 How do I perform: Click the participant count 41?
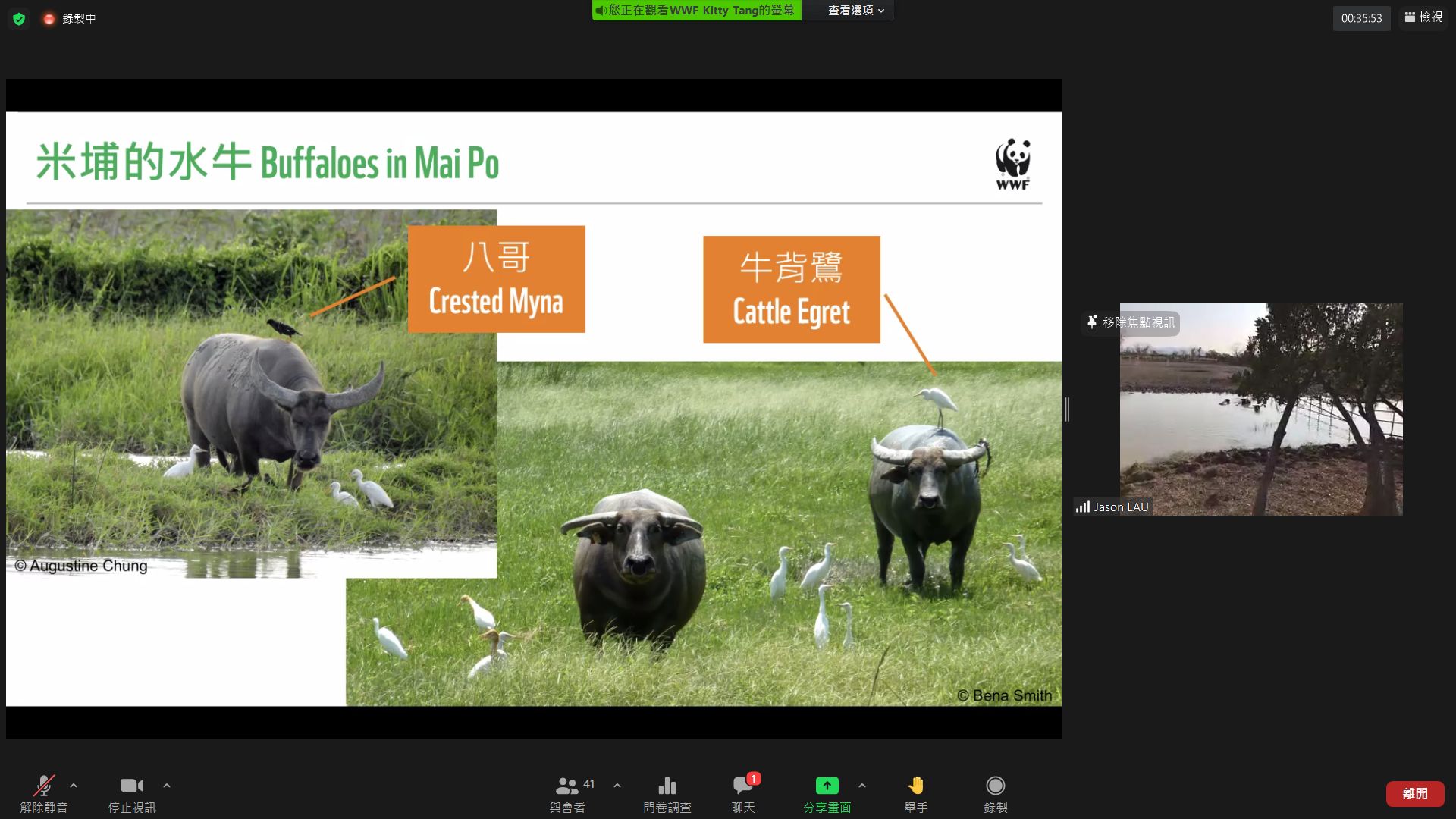pyautogui.click(x=589, y=784)
